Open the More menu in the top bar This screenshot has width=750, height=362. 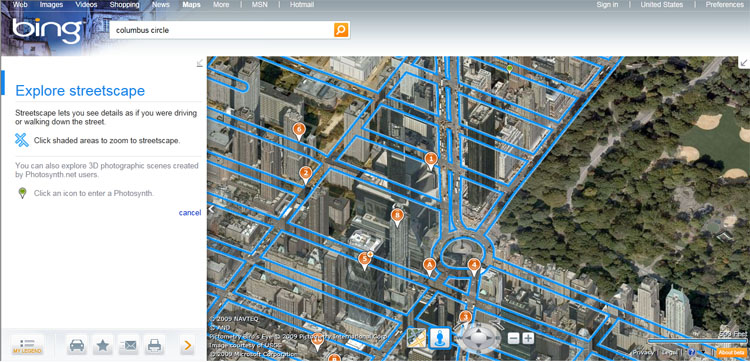[221, 5]
